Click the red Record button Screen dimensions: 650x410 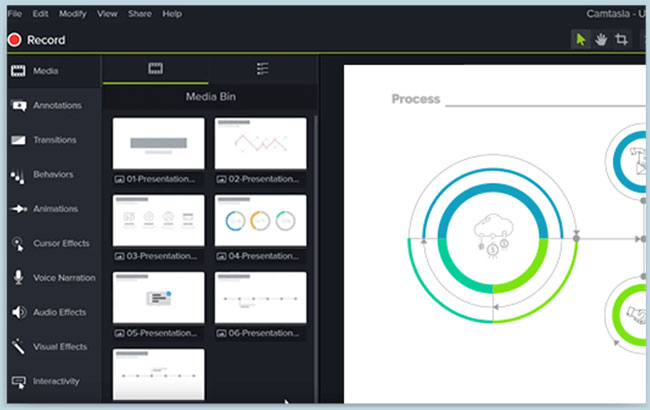(38, 41)
